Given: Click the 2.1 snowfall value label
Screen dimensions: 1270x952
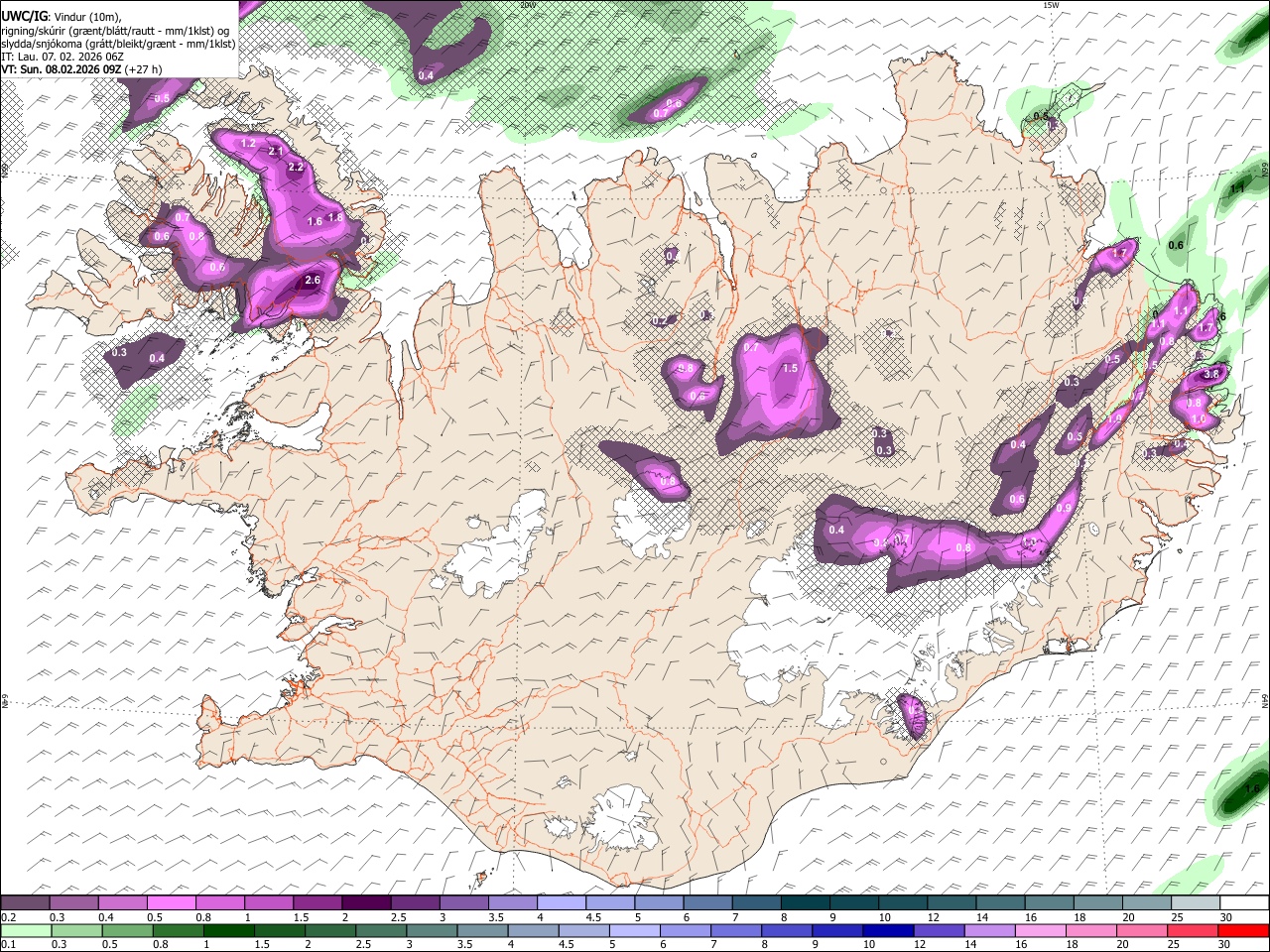Looking at the screenshot, I should point(277,152).
